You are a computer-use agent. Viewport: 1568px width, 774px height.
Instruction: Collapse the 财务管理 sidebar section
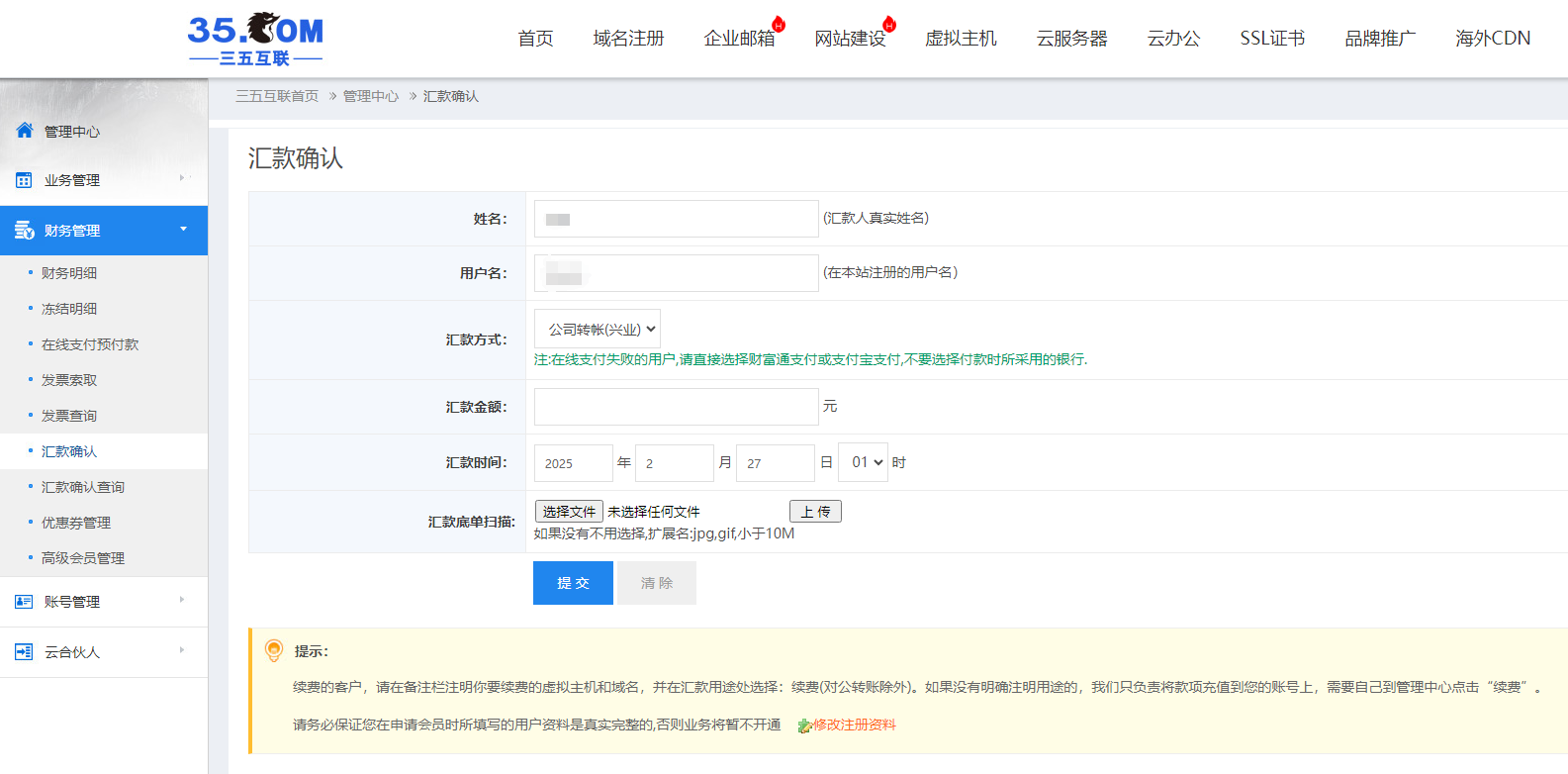click(183, 230)
